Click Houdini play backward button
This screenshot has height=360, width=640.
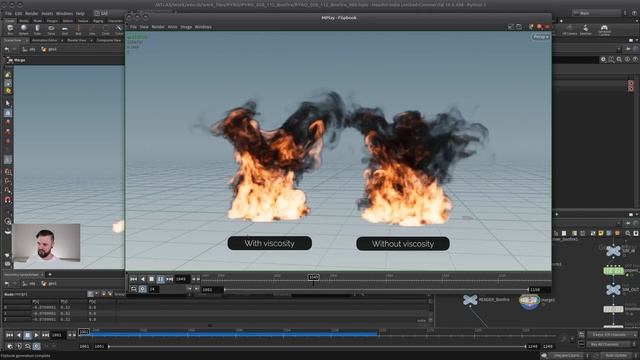(18, 335)
